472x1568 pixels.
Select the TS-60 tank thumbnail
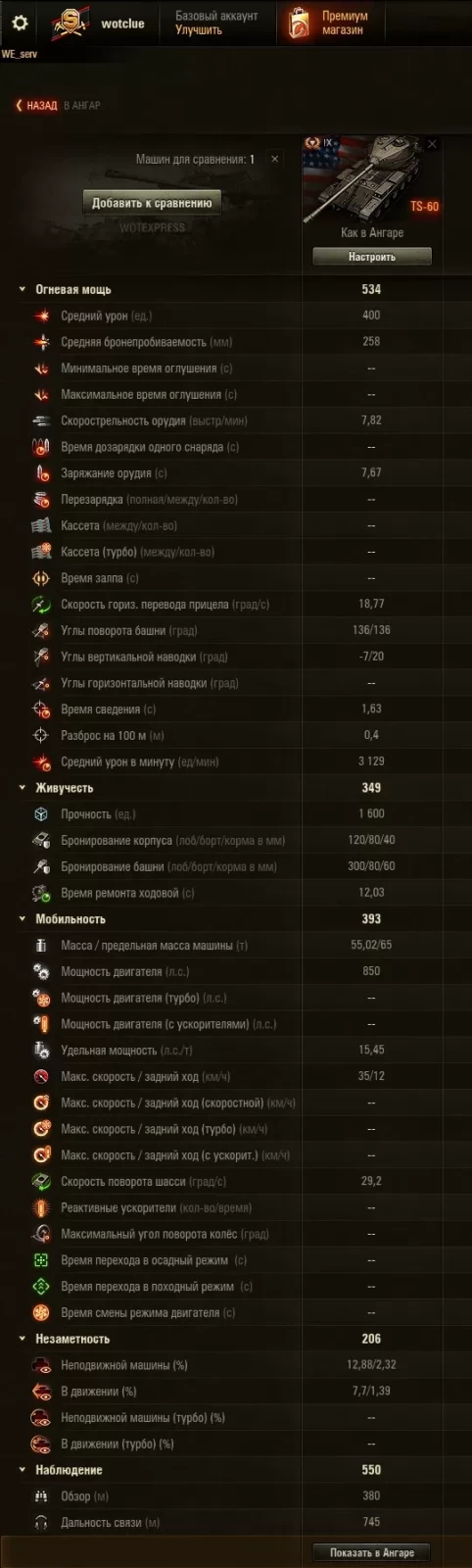point(371,180)
